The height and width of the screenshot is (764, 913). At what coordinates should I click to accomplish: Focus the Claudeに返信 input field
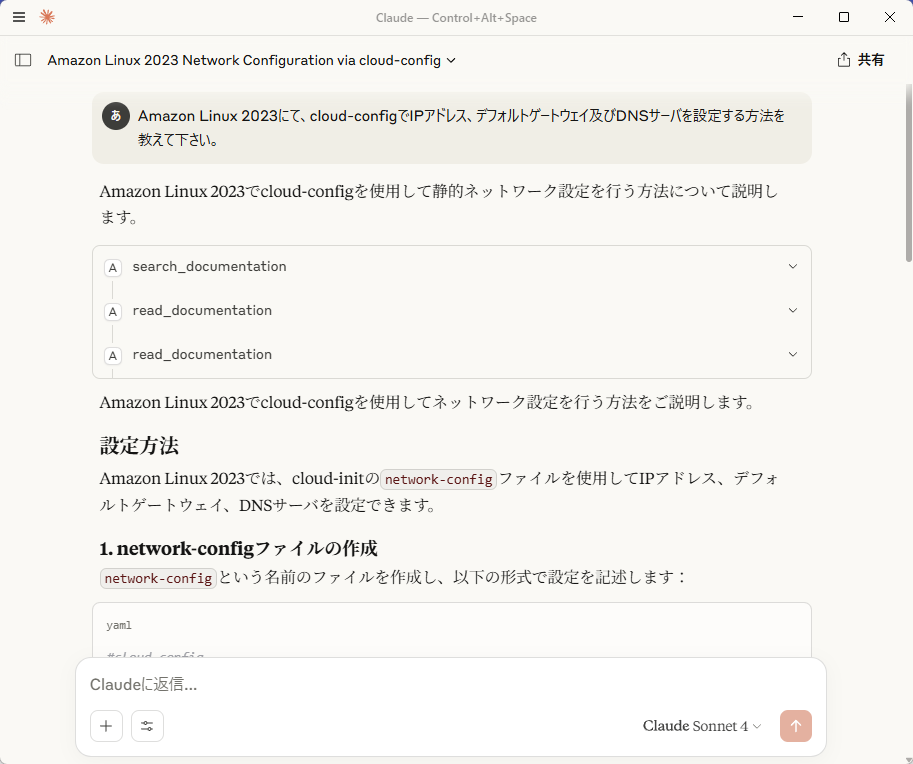[451, 684]
